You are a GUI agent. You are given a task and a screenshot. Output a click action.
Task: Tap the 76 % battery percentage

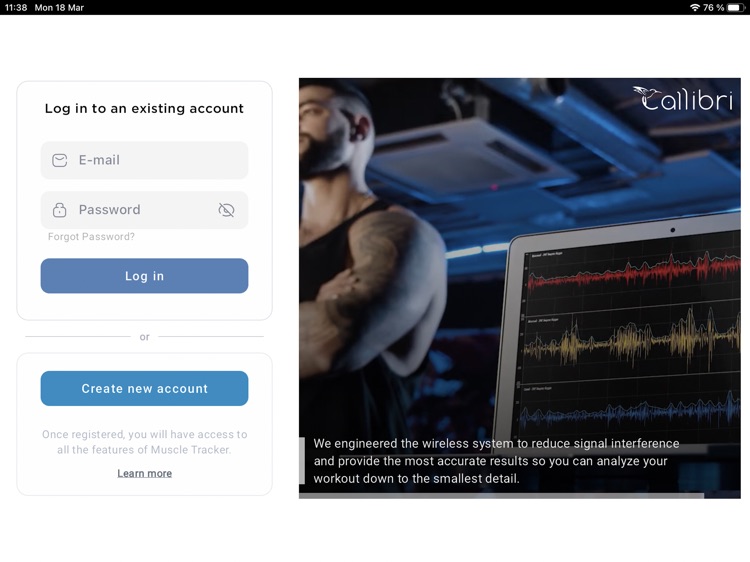[714, 8]
